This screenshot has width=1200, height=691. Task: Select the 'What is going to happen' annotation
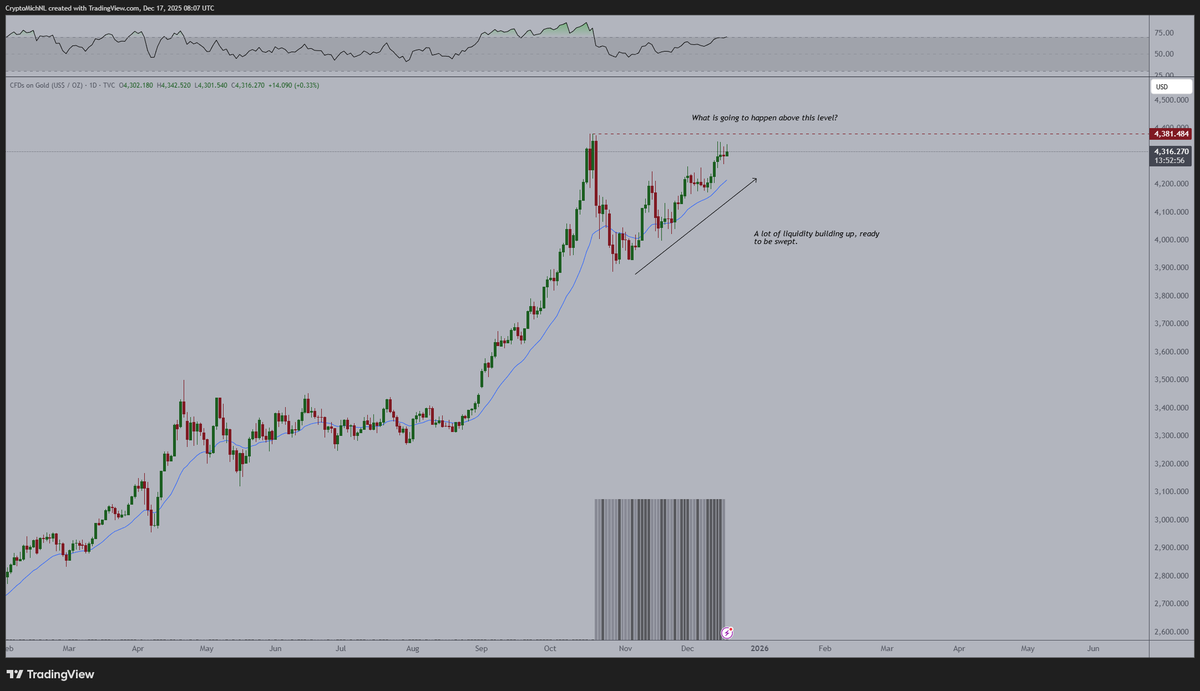pyautogui.click(x=765, y=118)
